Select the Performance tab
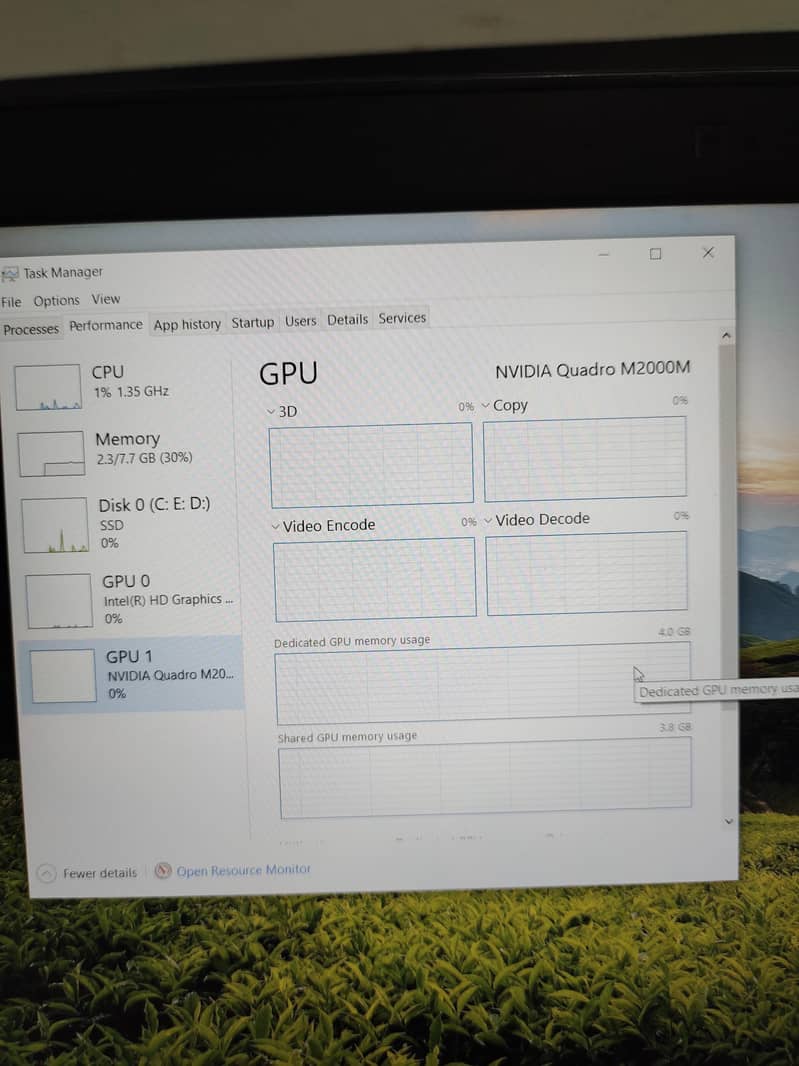 point(105,325)
